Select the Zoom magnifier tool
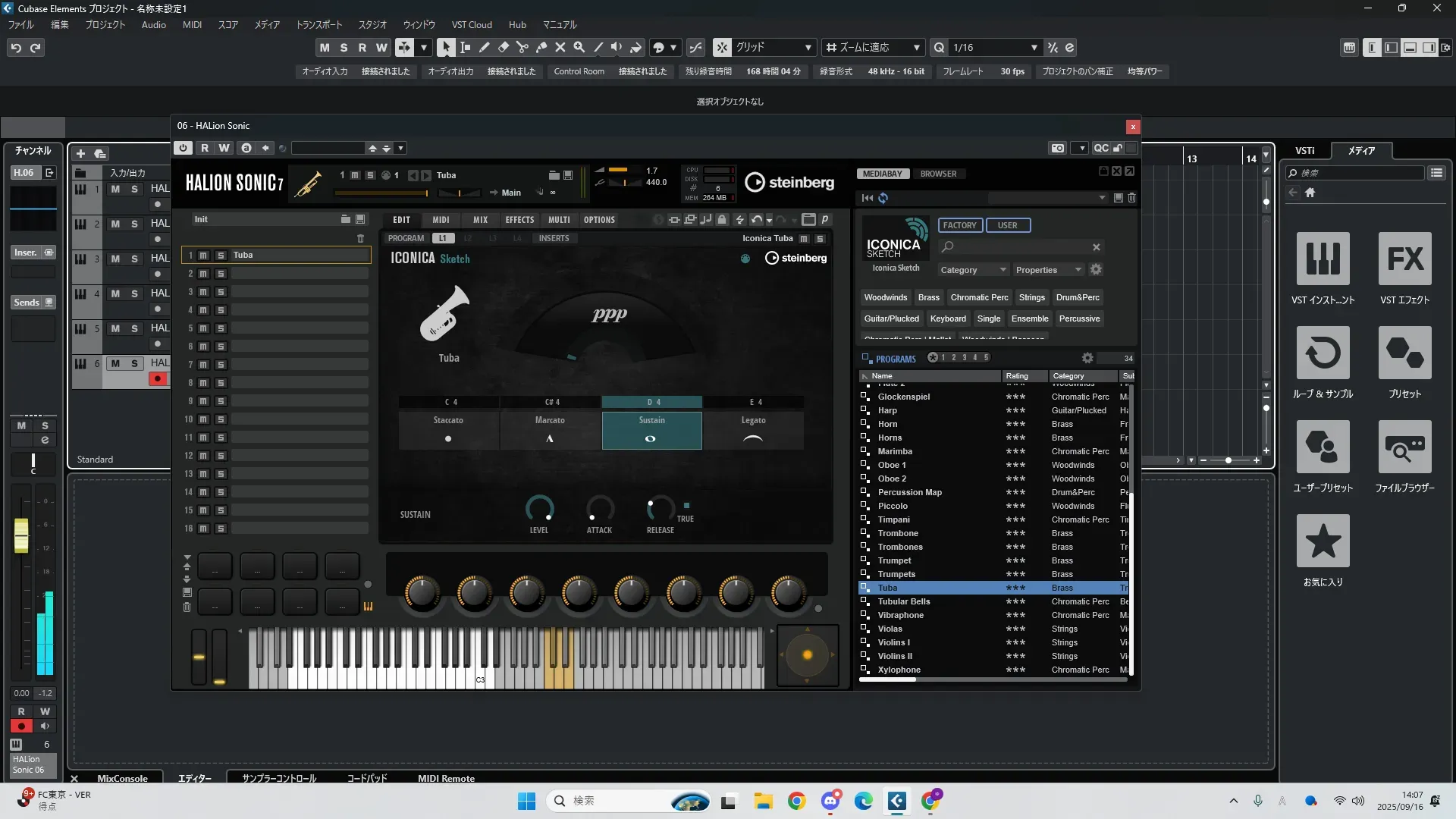Screen dimensions: 1456x819 [579, 47]
